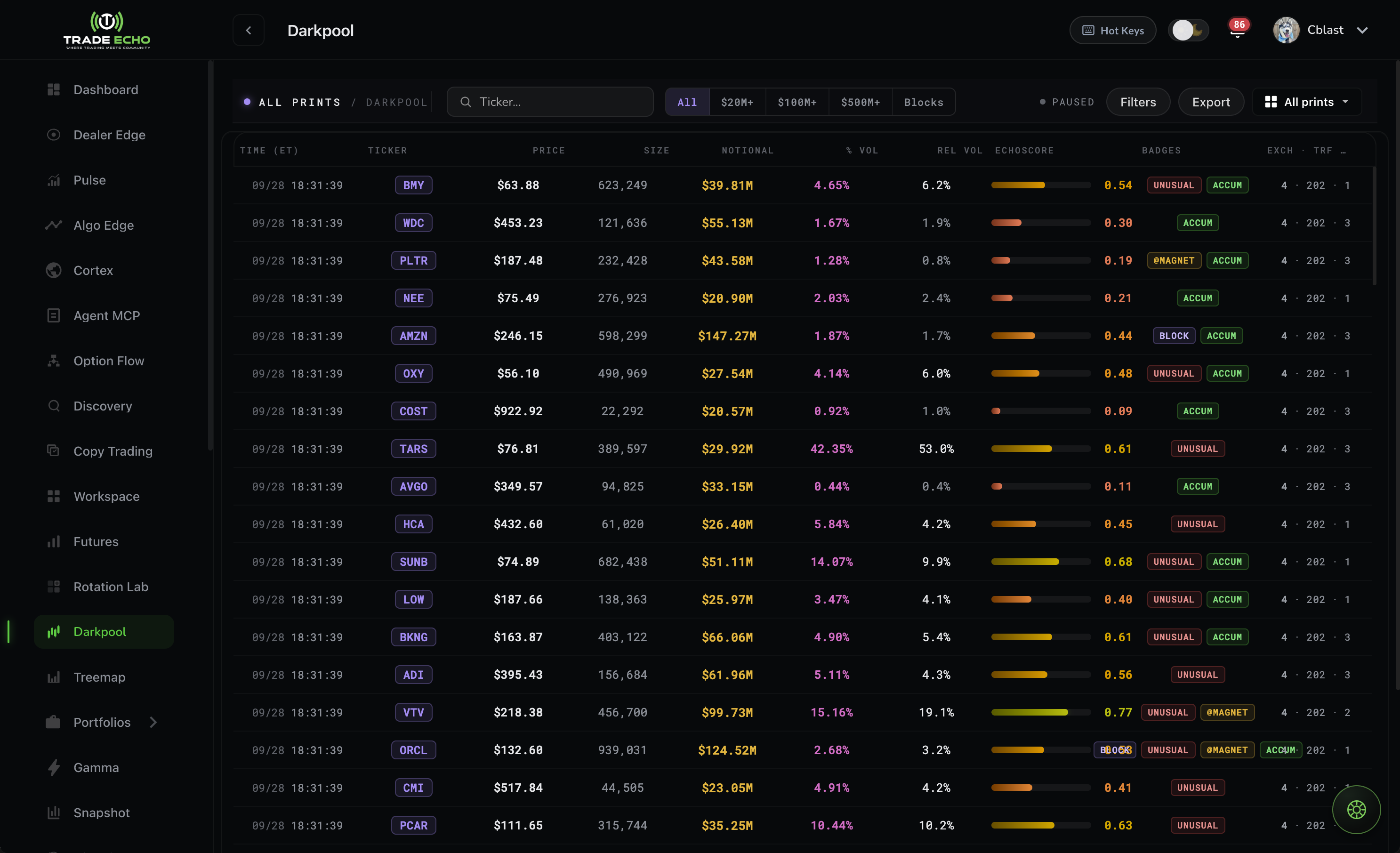The height and width of the screenshot is (853, 1400).
Task: Click the BMY ticker chip
Action: (x=413, y=185)
